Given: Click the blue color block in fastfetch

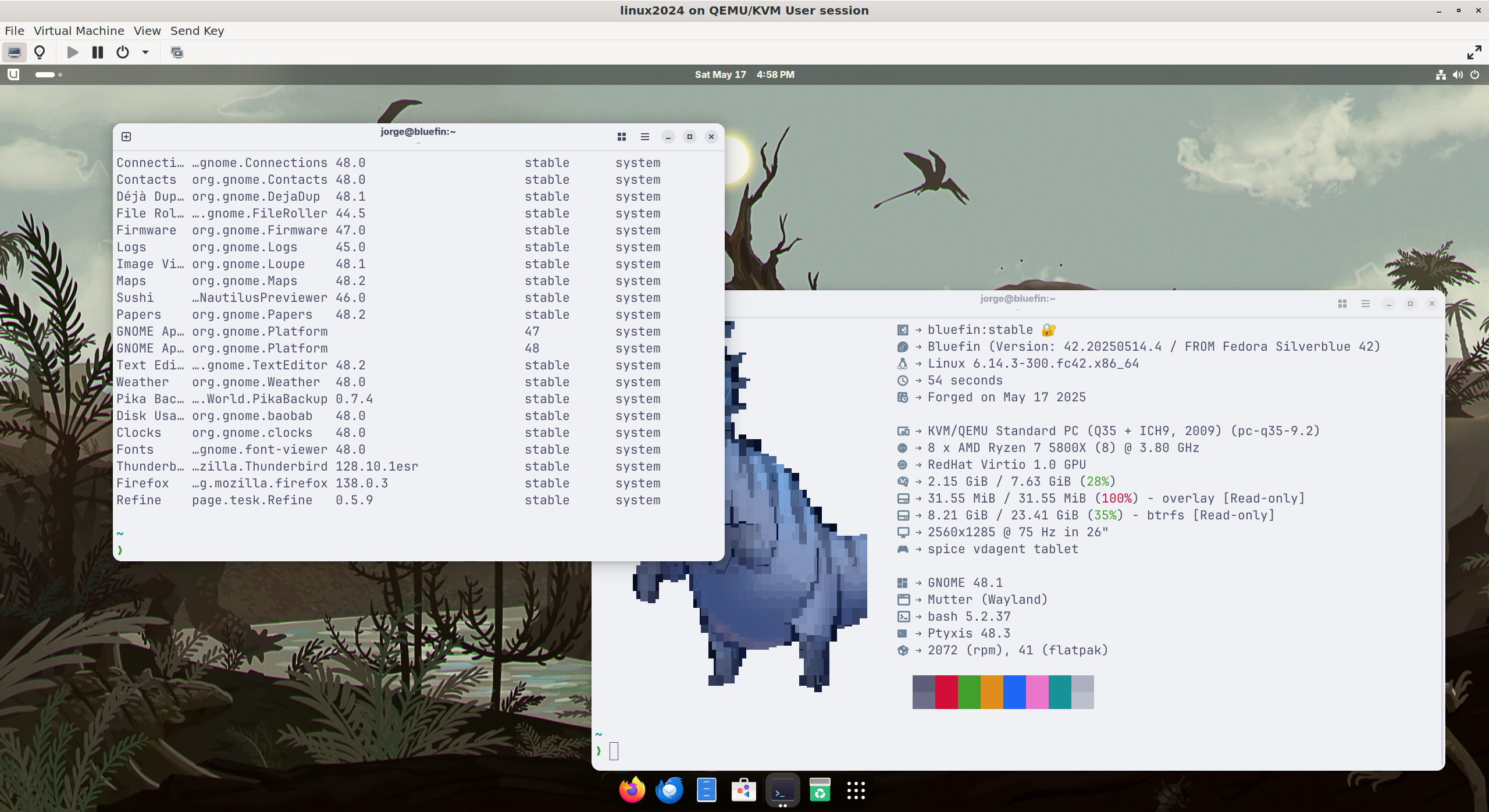Looking at the screenshot, I should pyautogui.click(x=1014, y=692).
